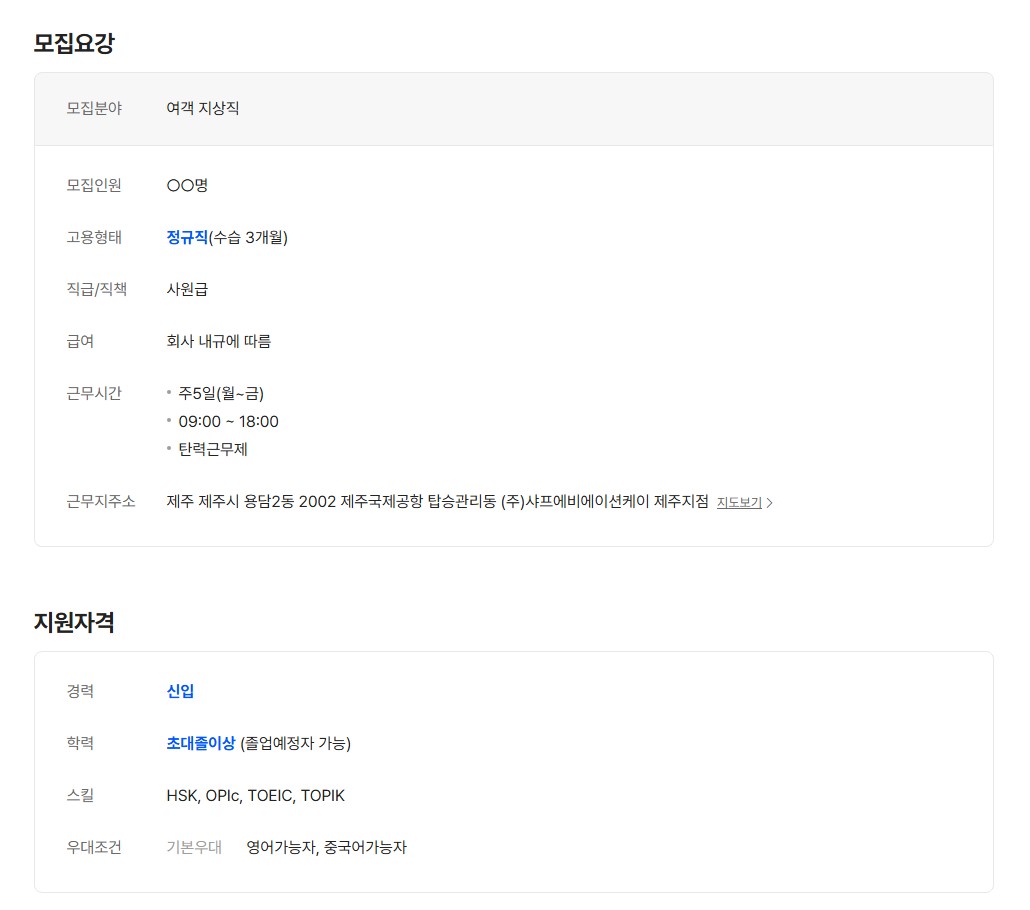The width and height of the screenshot is (1030, 910).
Task: Click the 사원급 position text
Action: click(x=187, y=289)
